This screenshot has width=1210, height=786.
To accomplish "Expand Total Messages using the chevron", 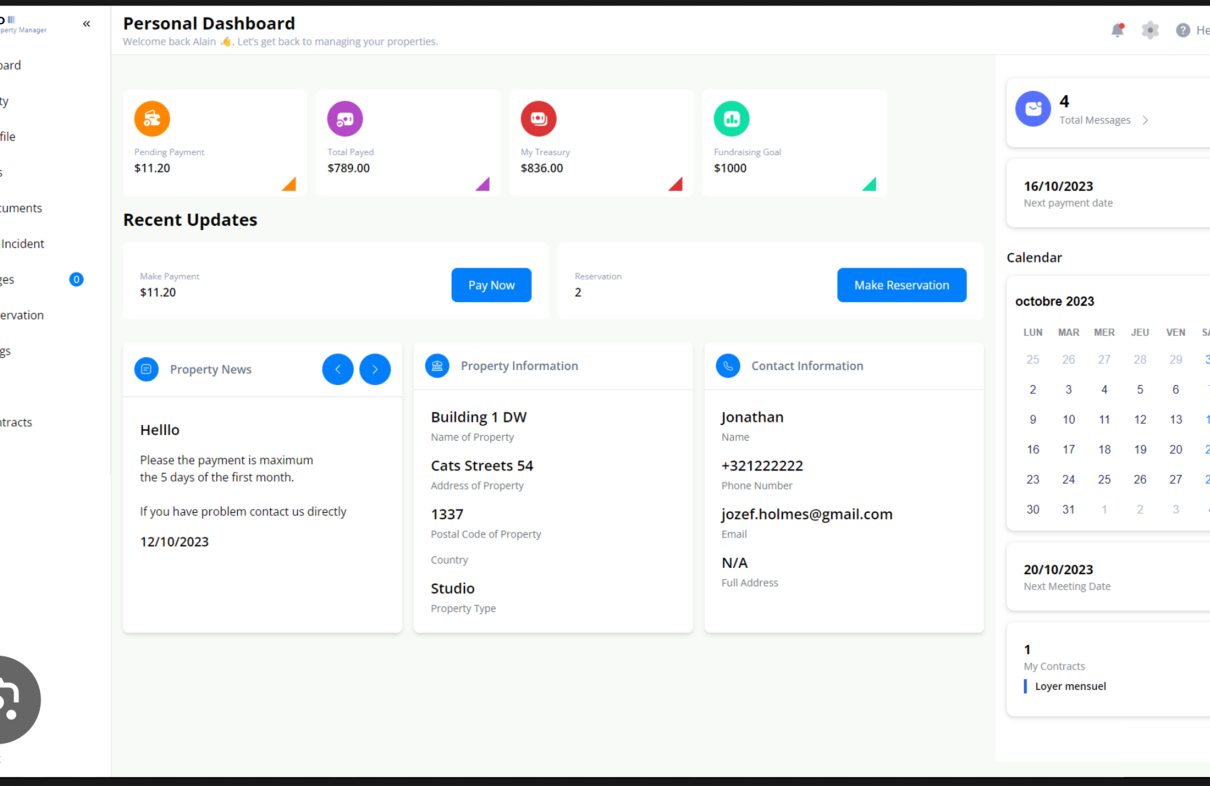I will coord(1145,121).
